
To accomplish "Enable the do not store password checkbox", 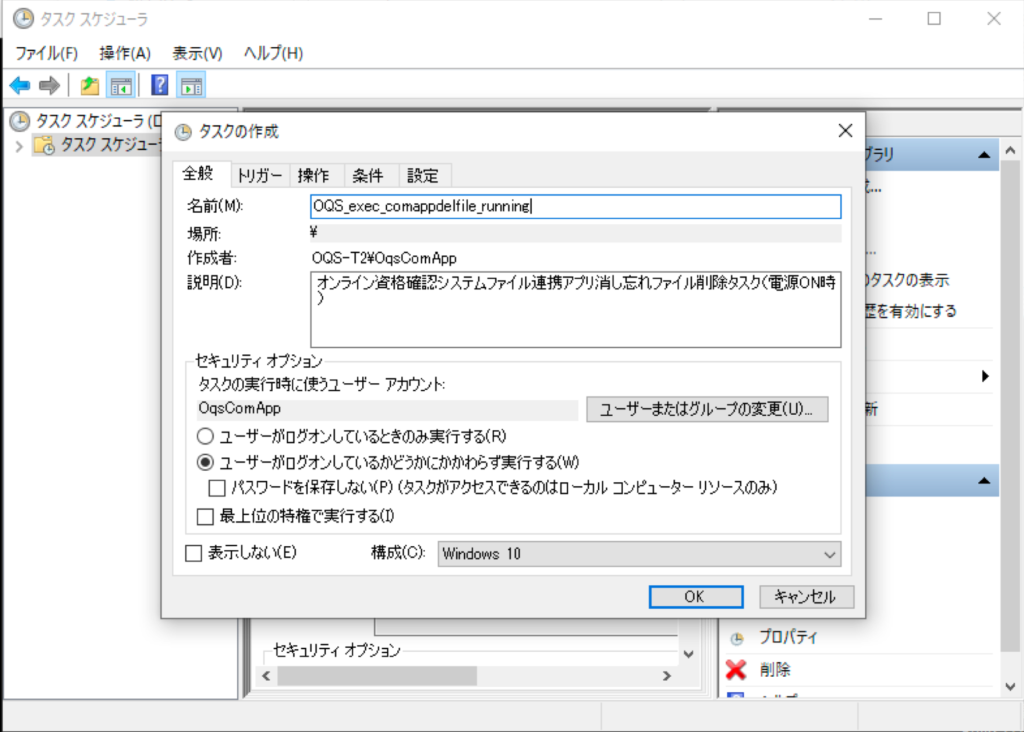I will click(x=216, y=488).
